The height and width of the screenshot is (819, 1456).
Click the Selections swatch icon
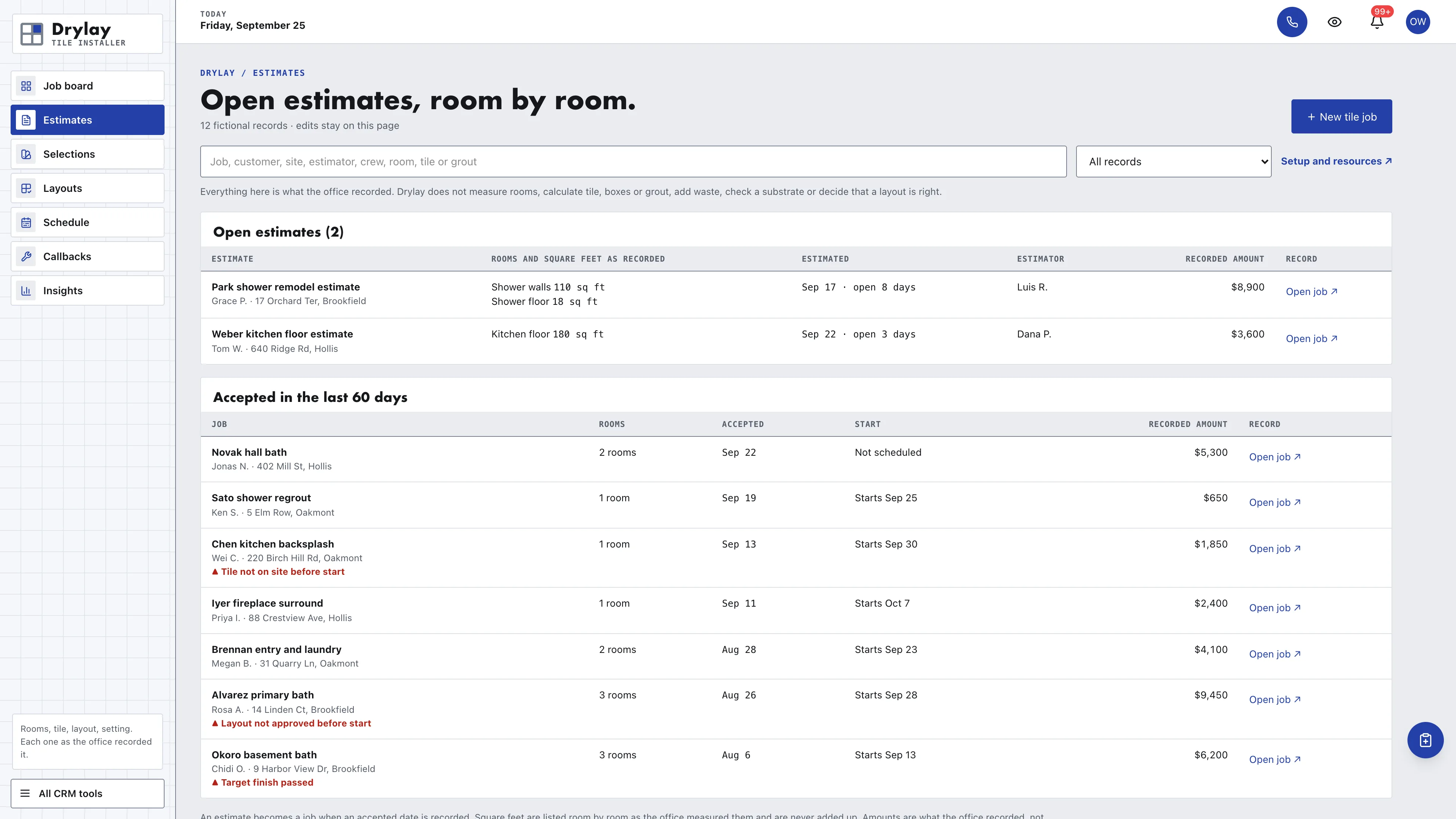(26, 154)
